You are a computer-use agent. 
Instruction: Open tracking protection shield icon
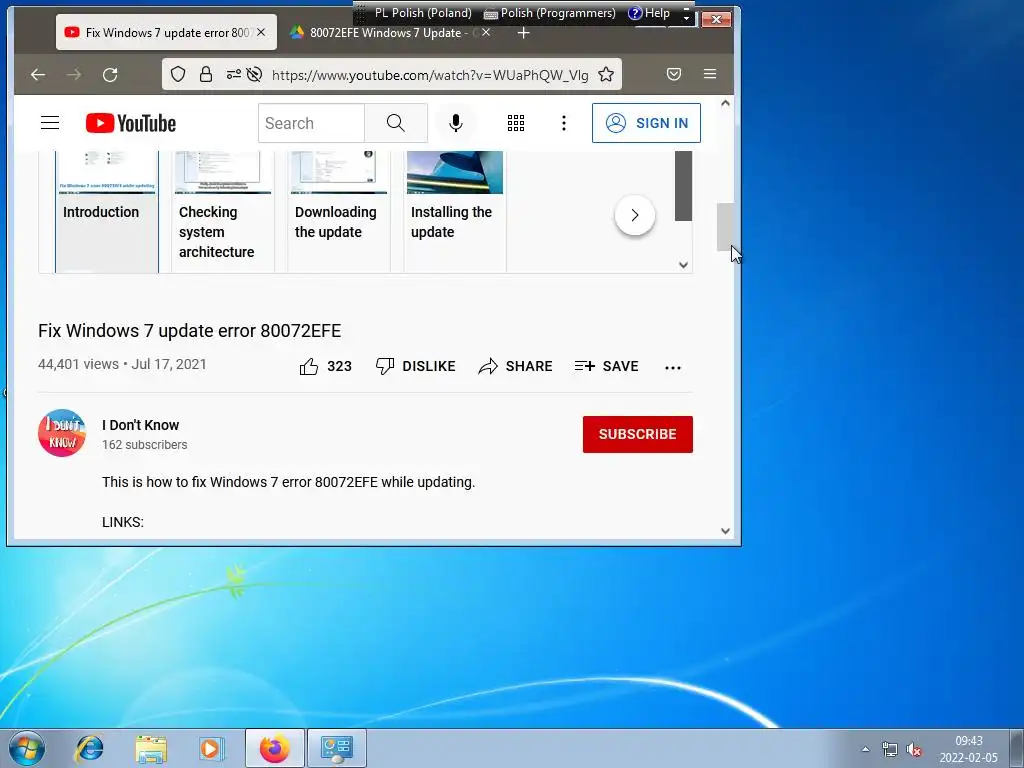[178, 74]
